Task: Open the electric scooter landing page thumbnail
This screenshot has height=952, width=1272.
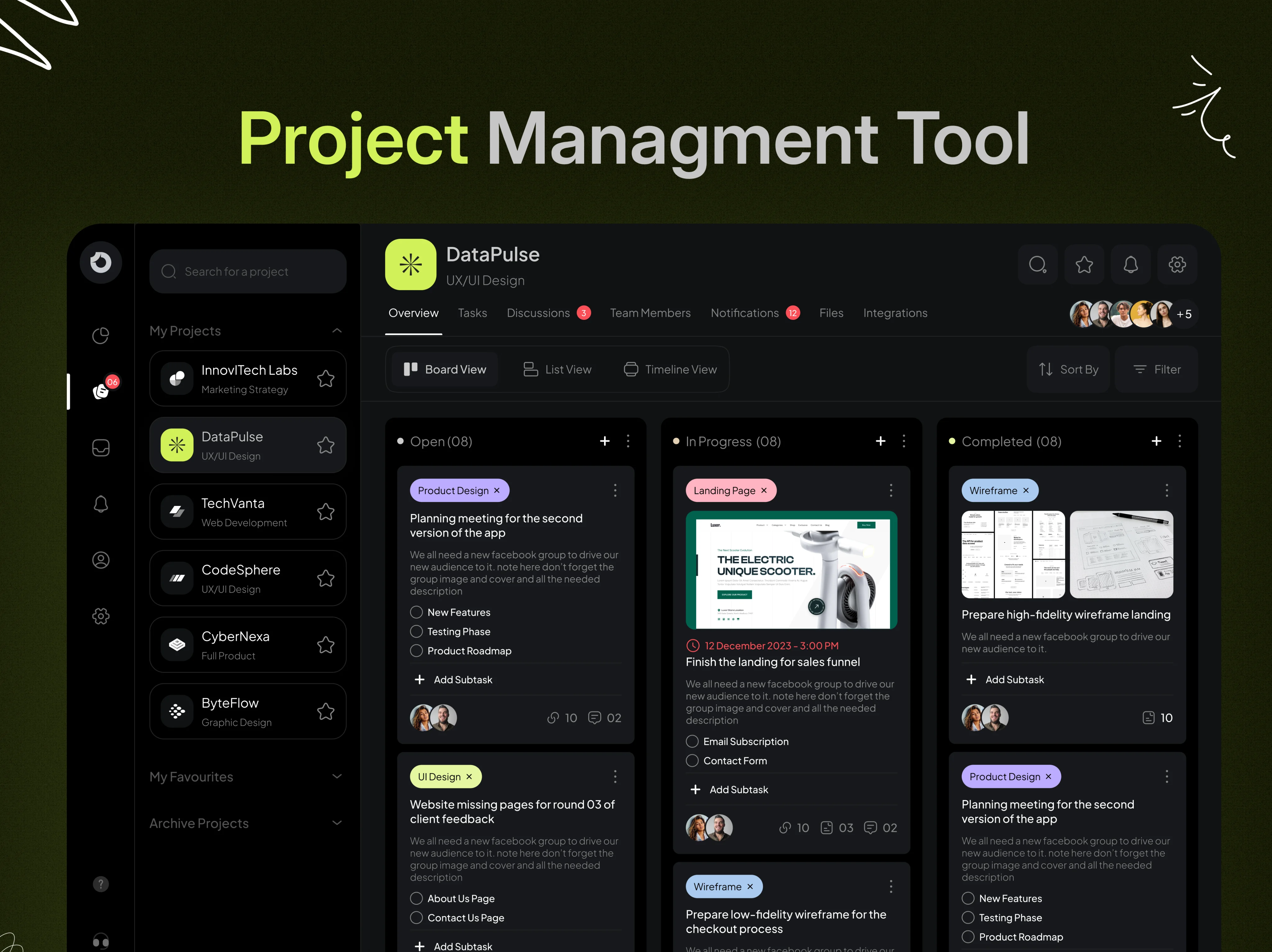Action: [x=791, y=569]
